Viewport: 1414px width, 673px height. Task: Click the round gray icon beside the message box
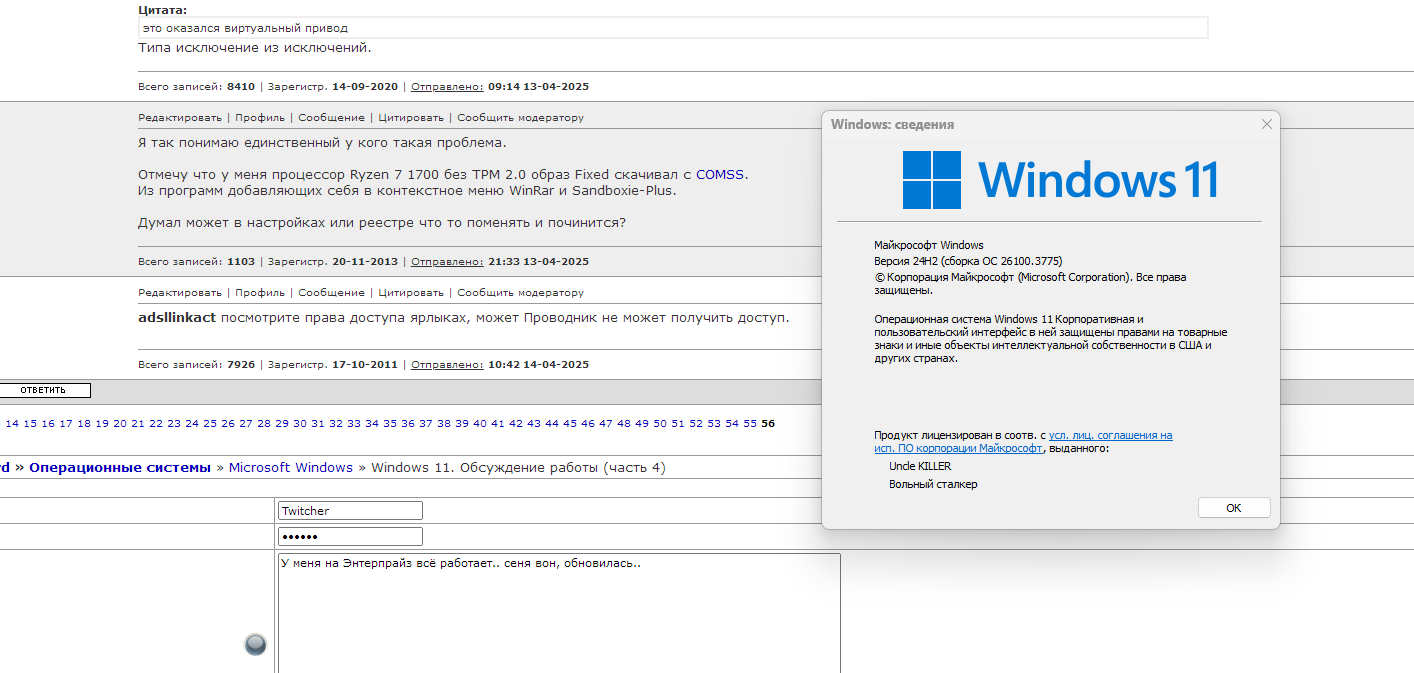256,645
